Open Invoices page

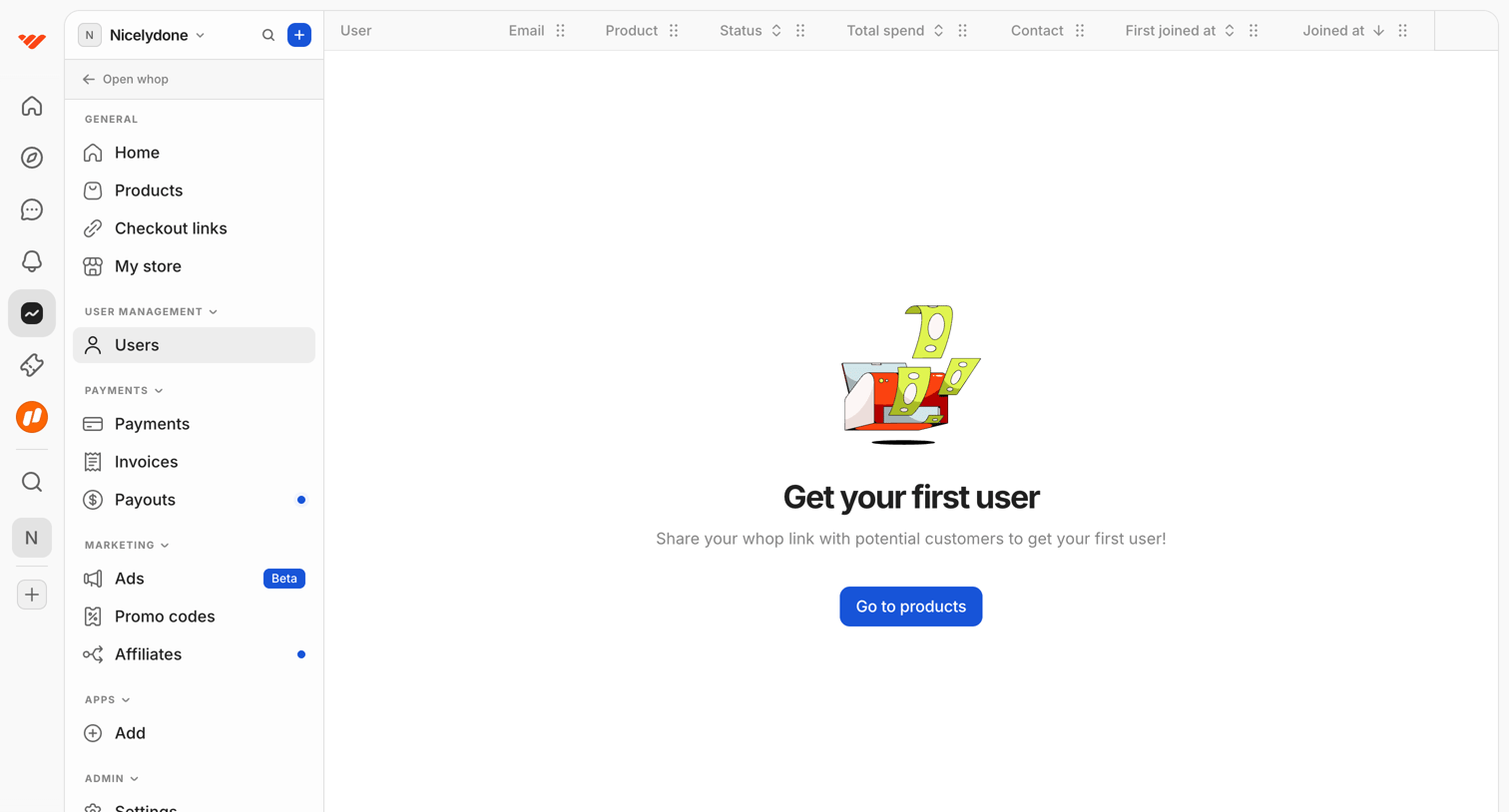click(194, 462)
